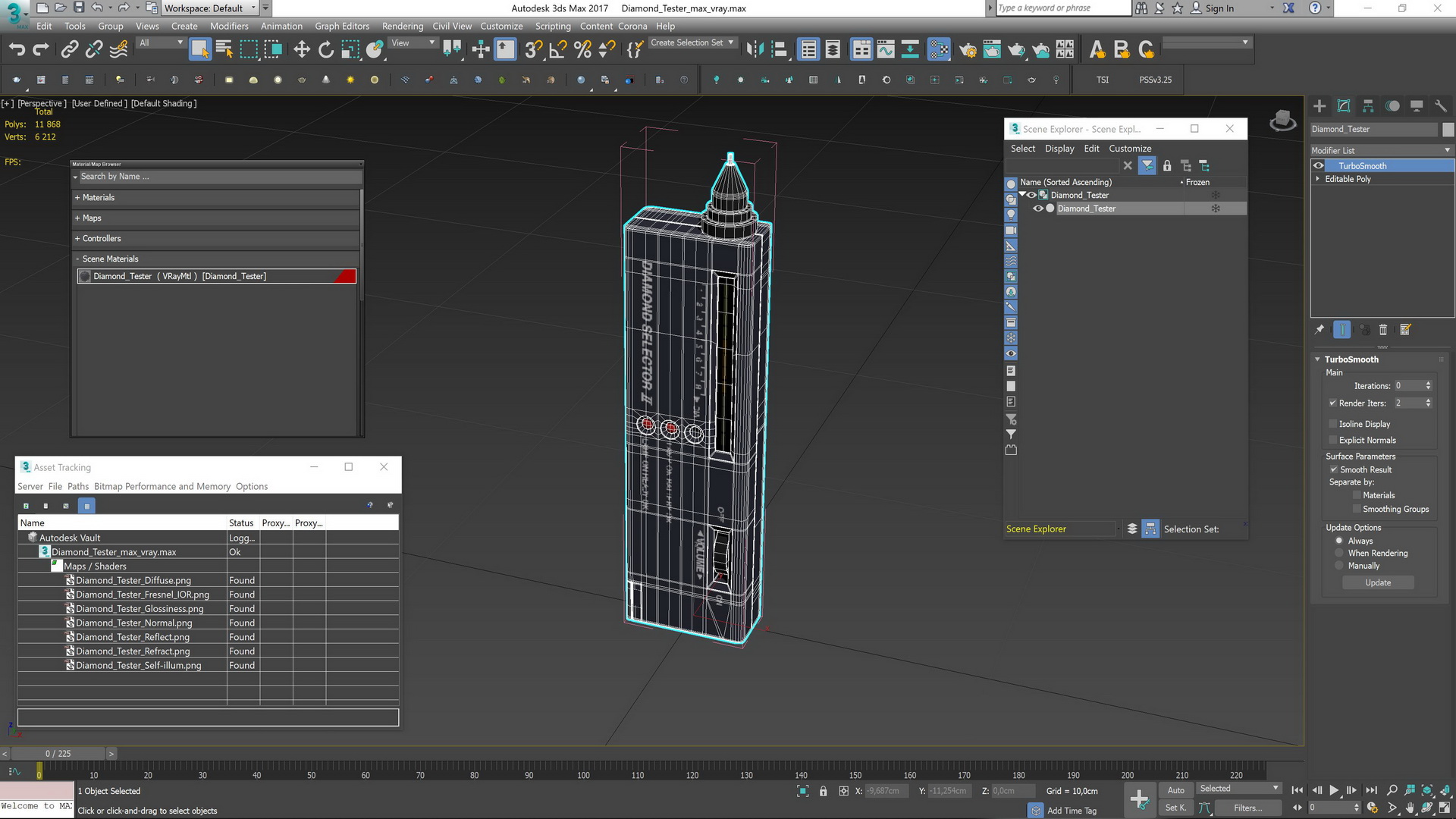The height and width of the screenshot is (819, 1456).
Task: Click the Mirror tool icon
Action: tap(755, 50)
